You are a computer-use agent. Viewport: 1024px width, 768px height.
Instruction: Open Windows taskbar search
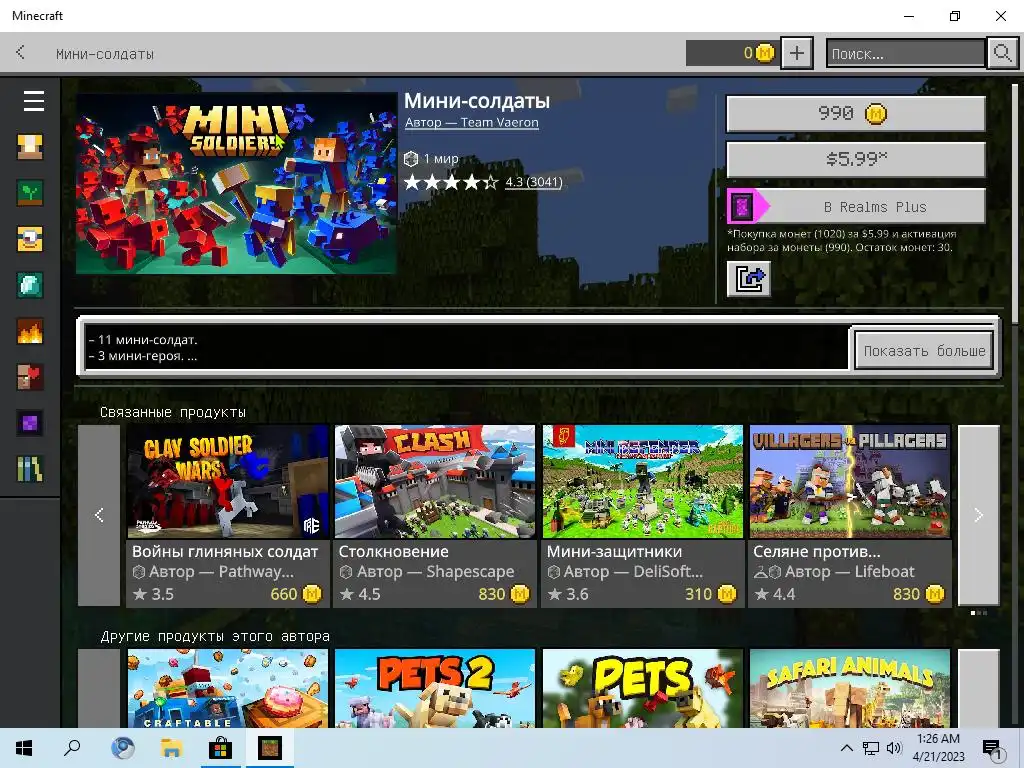[72, 748]
